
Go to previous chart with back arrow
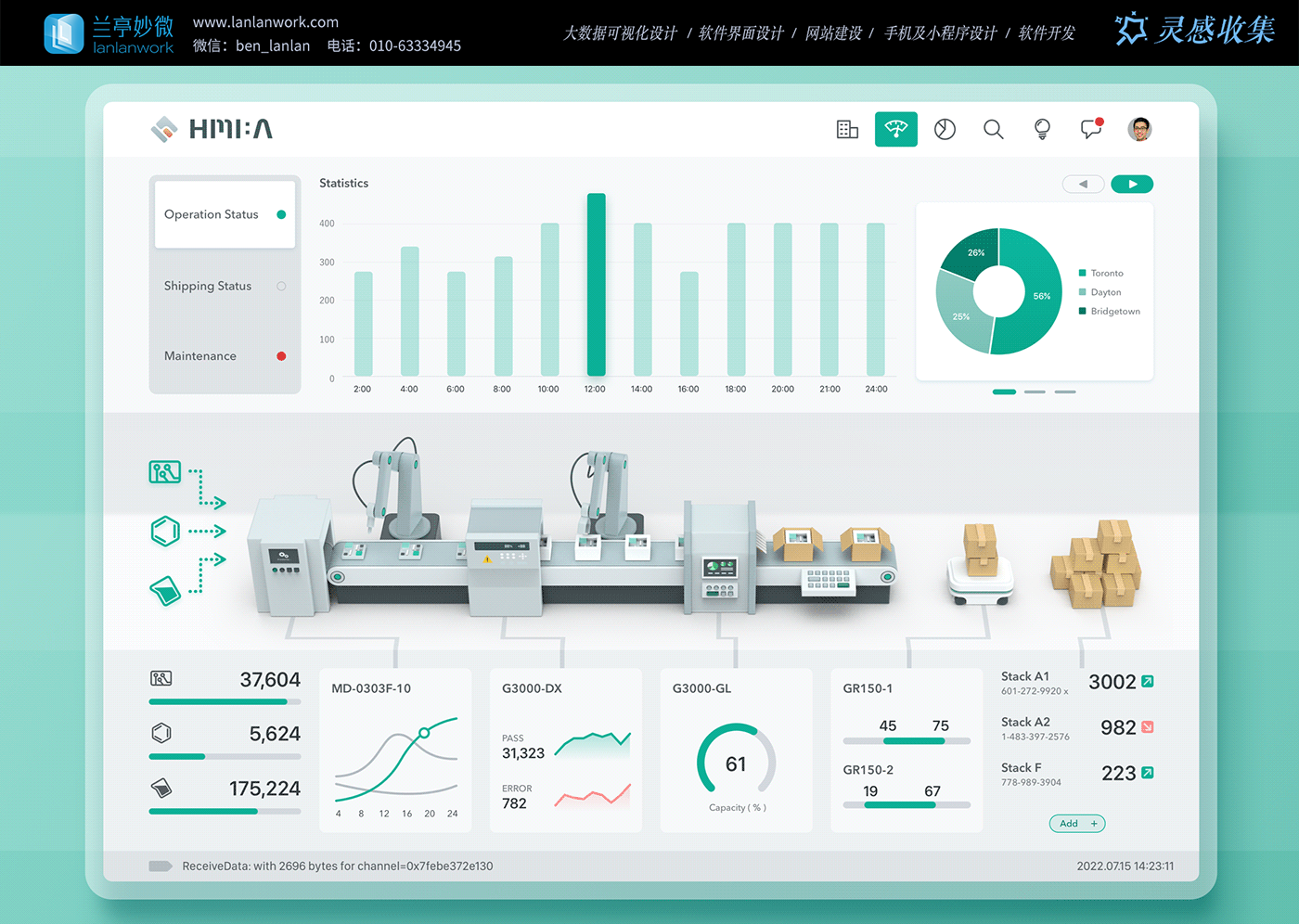[1083, 185]
